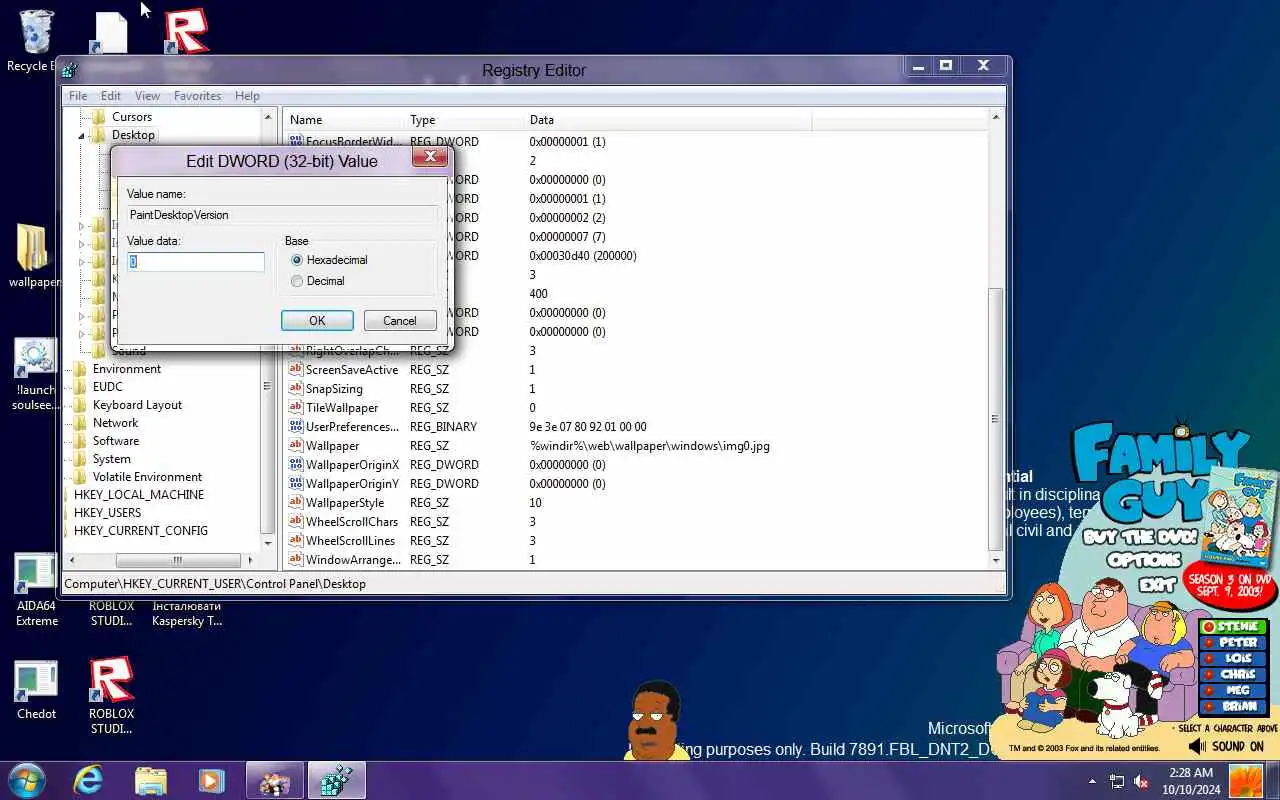Close the Edit DWORD dialog with X
This screenshot has width=1280, height=800.
pos(430,157)
